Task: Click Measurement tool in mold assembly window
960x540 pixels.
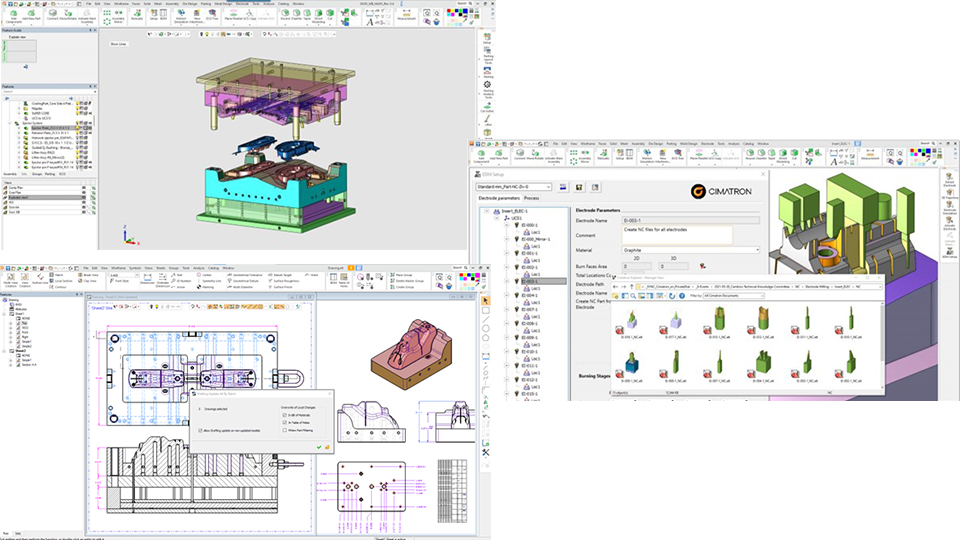Action: click(407, 15)
